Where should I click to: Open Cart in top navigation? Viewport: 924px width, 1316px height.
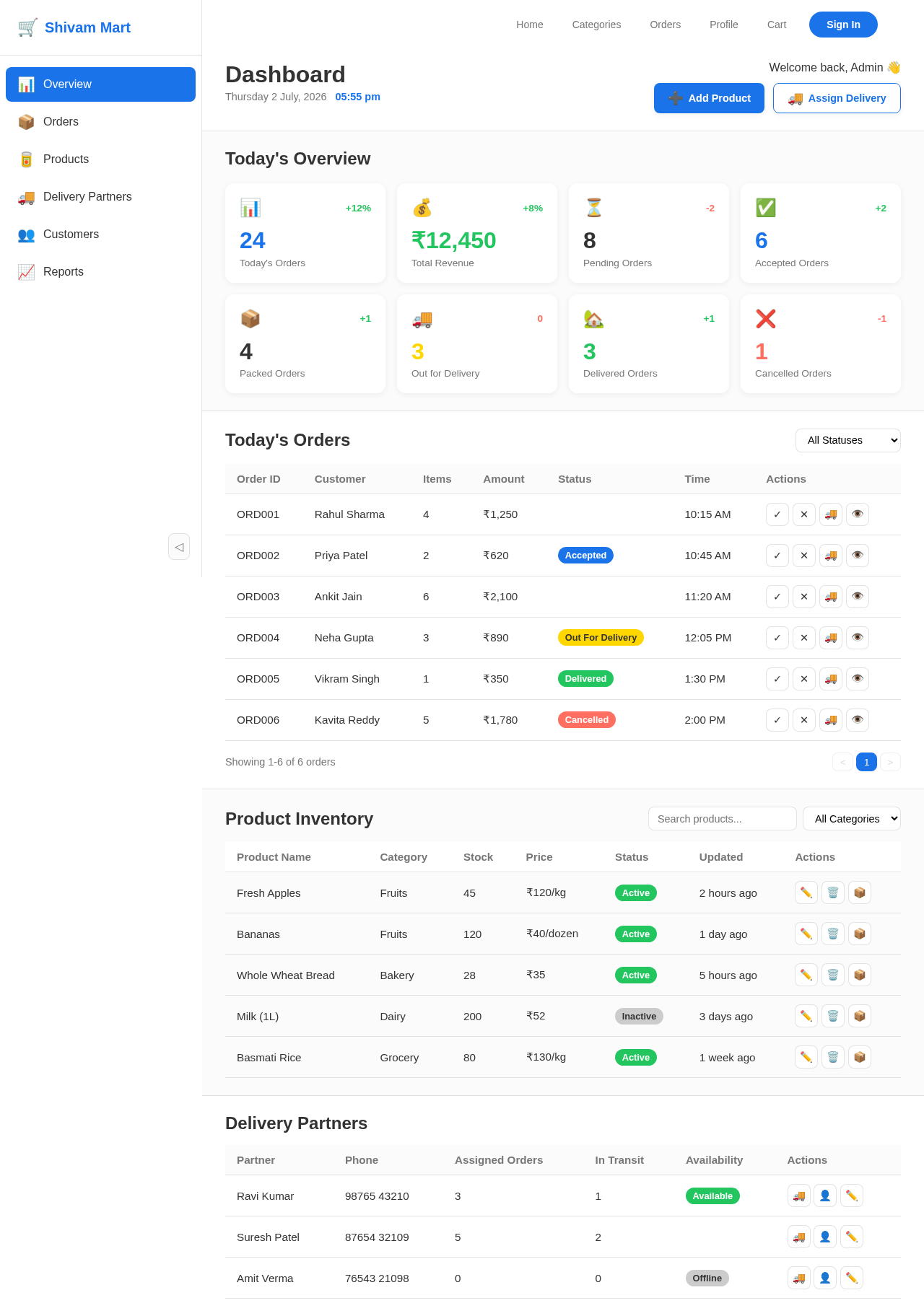777,25
